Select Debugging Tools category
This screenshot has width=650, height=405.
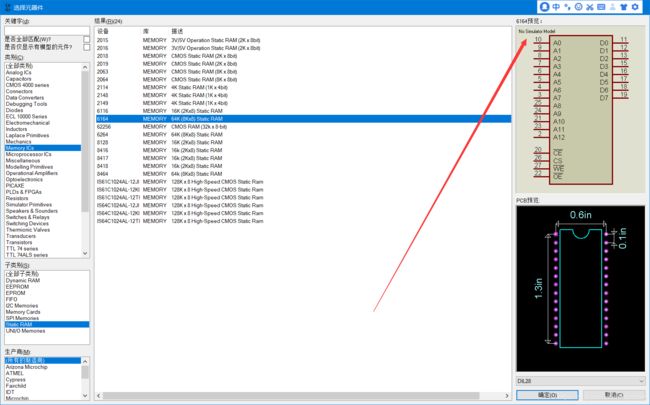click(x=26, y=104)
